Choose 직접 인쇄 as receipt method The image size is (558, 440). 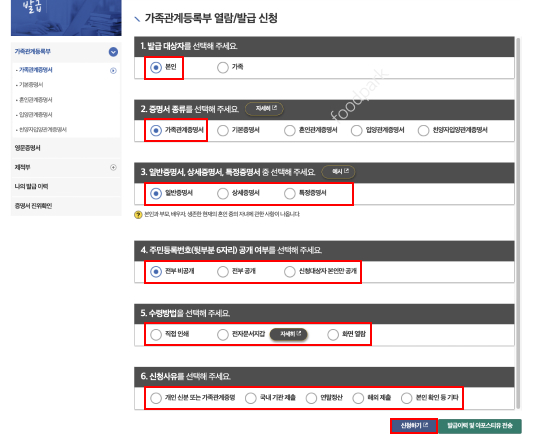pyautogui.click(x=156, y=335)
